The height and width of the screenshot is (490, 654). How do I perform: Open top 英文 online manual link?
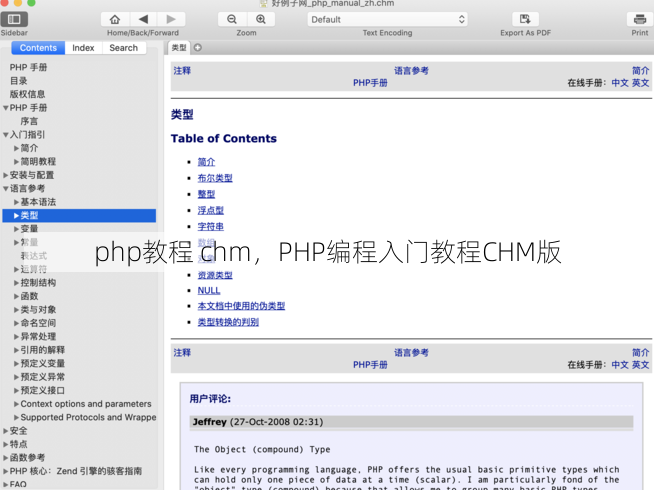[640, 83]
